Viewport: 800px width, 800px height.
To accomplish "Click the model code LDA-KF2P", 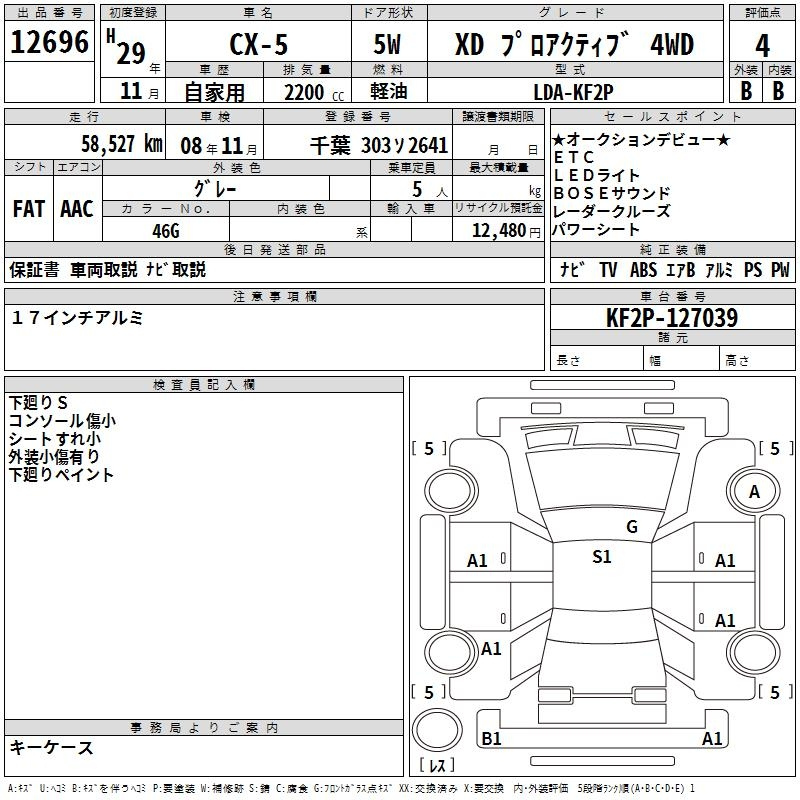I will [573, 92].
